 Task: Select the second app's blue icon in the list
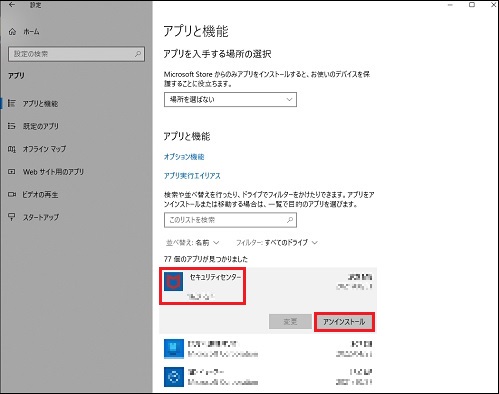click(174, 349)
